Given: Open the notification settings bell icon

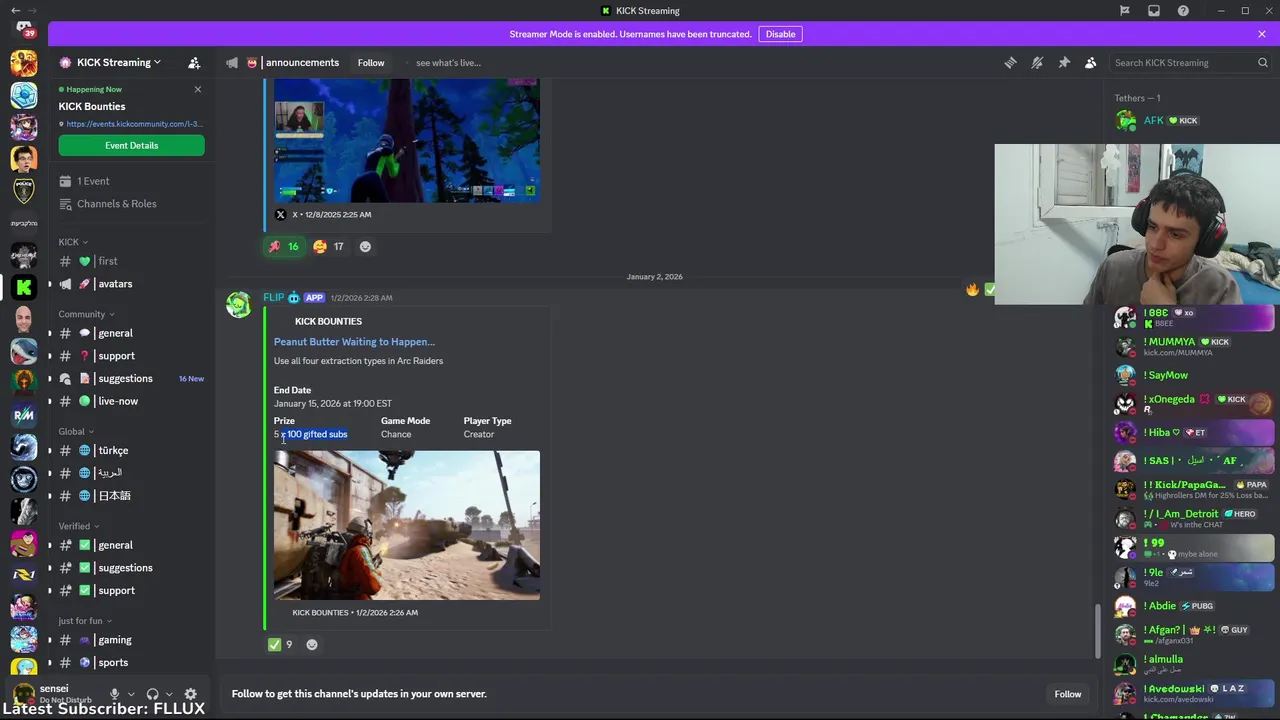Looking at the screenshot, I should click(x=1037, y=62).
